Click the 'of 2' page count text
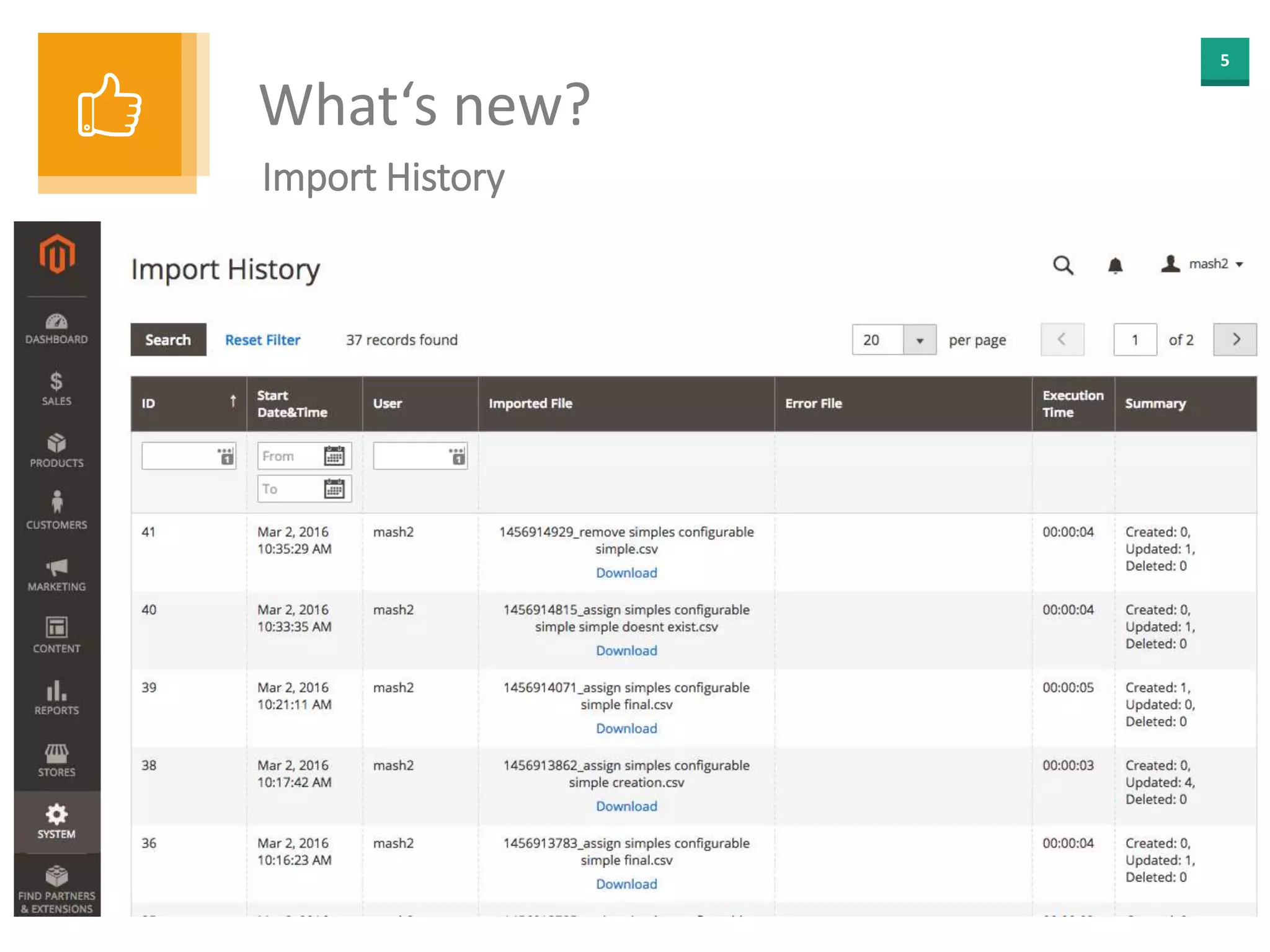The width and height of the screenshot is (1270, 952). tap(1181, 340)
